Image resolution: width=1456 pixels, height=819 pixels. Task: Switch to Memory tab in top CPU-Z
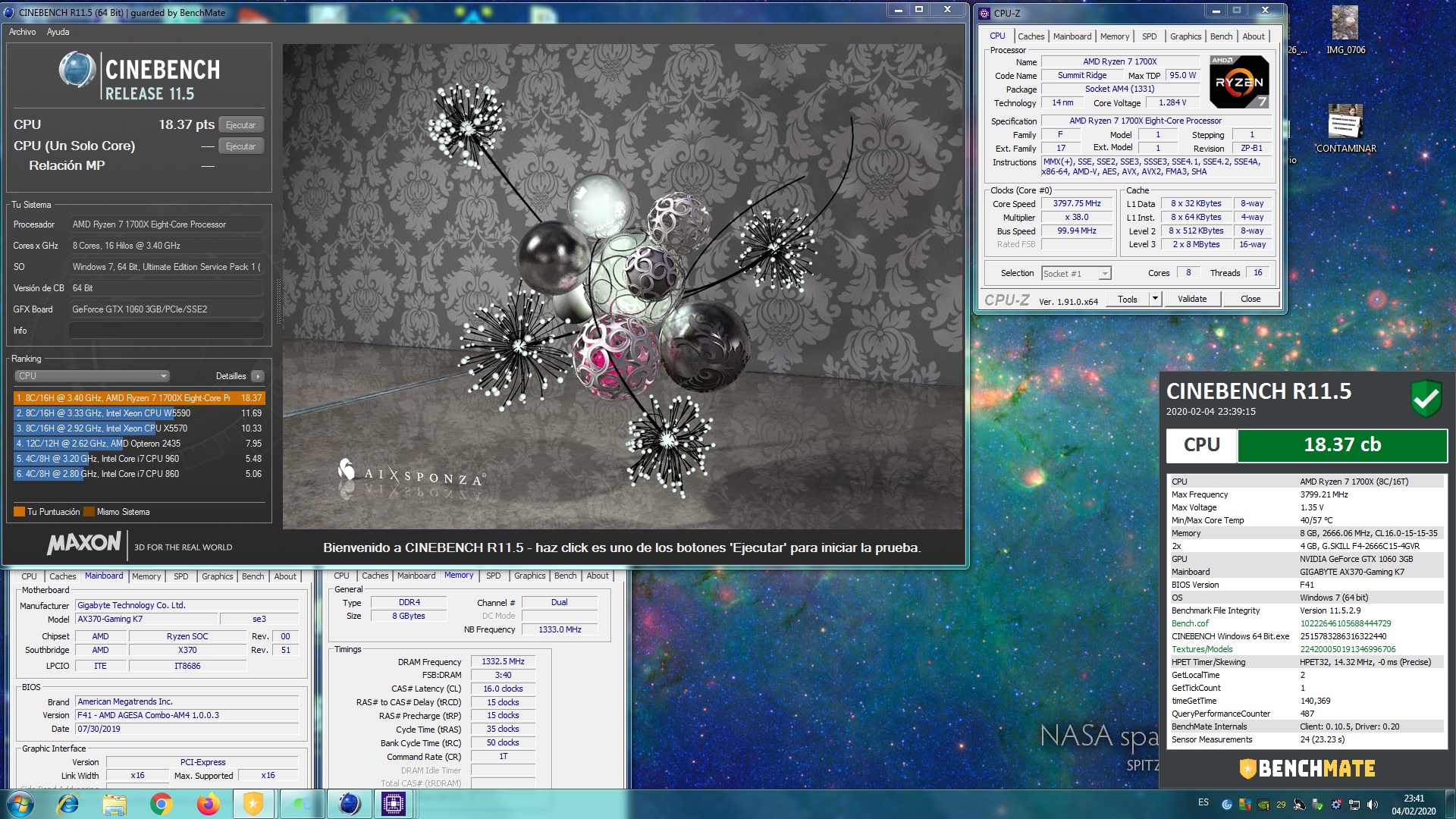click(1114, 36)
